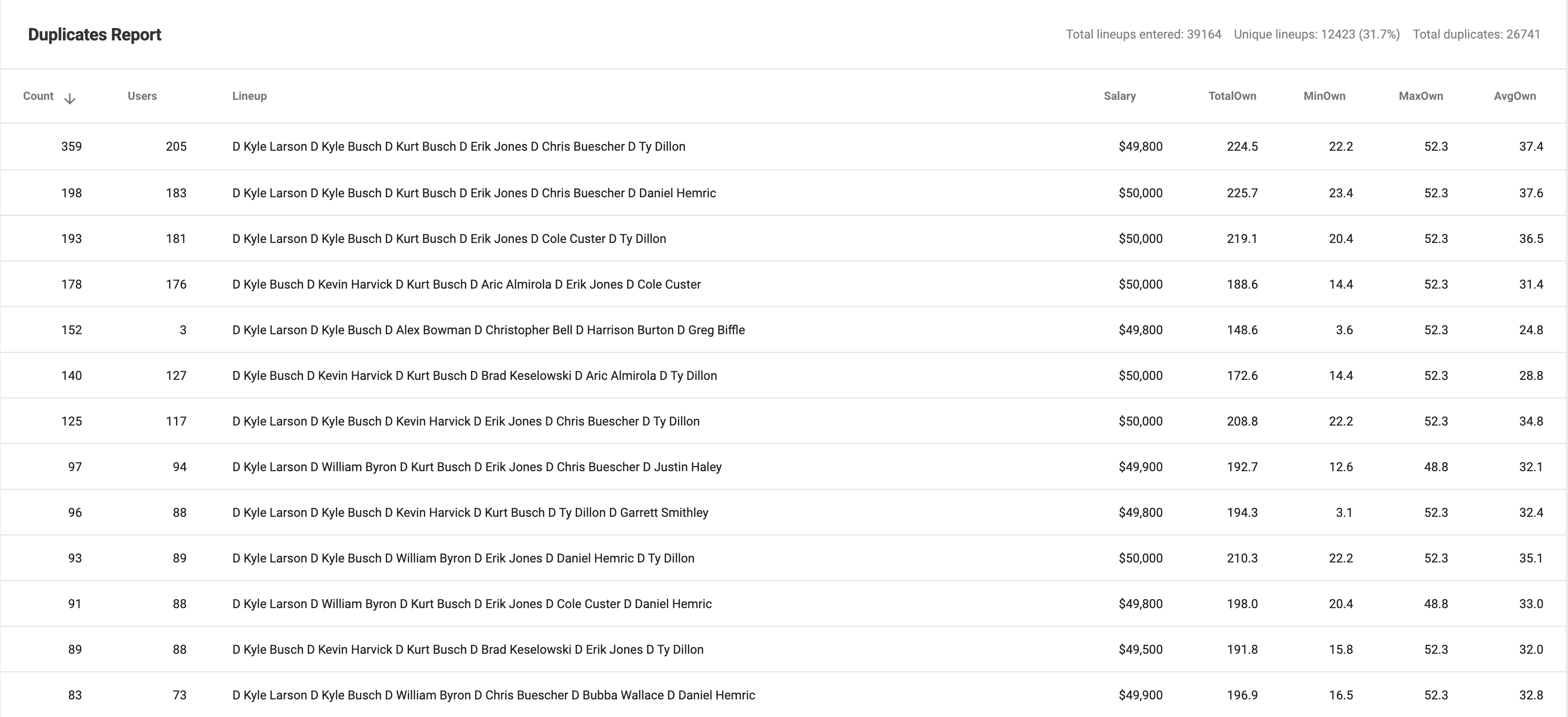
Task: Click the Count column sort arrow icon
Action: [70, 98]
